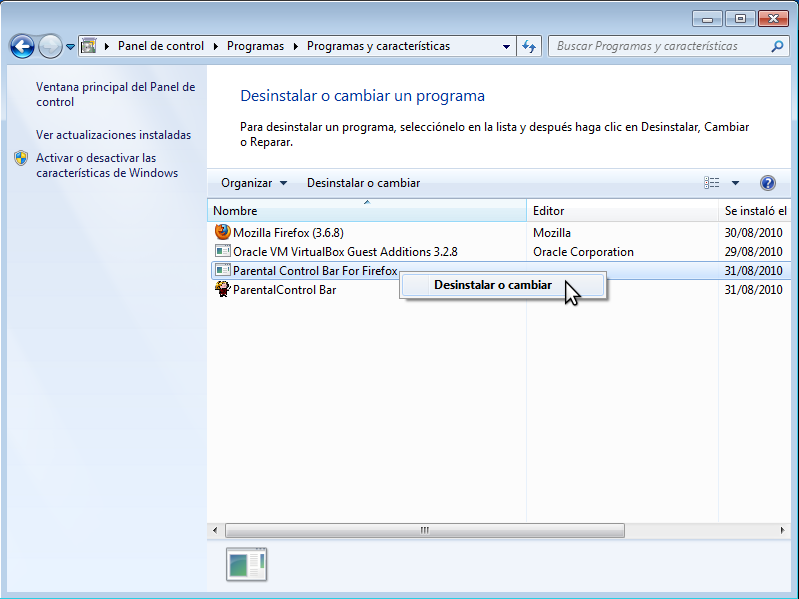Open Activar o desactivar las características de Windows
The height and width of the screenshot is (599, 799).
coord(107,166)
